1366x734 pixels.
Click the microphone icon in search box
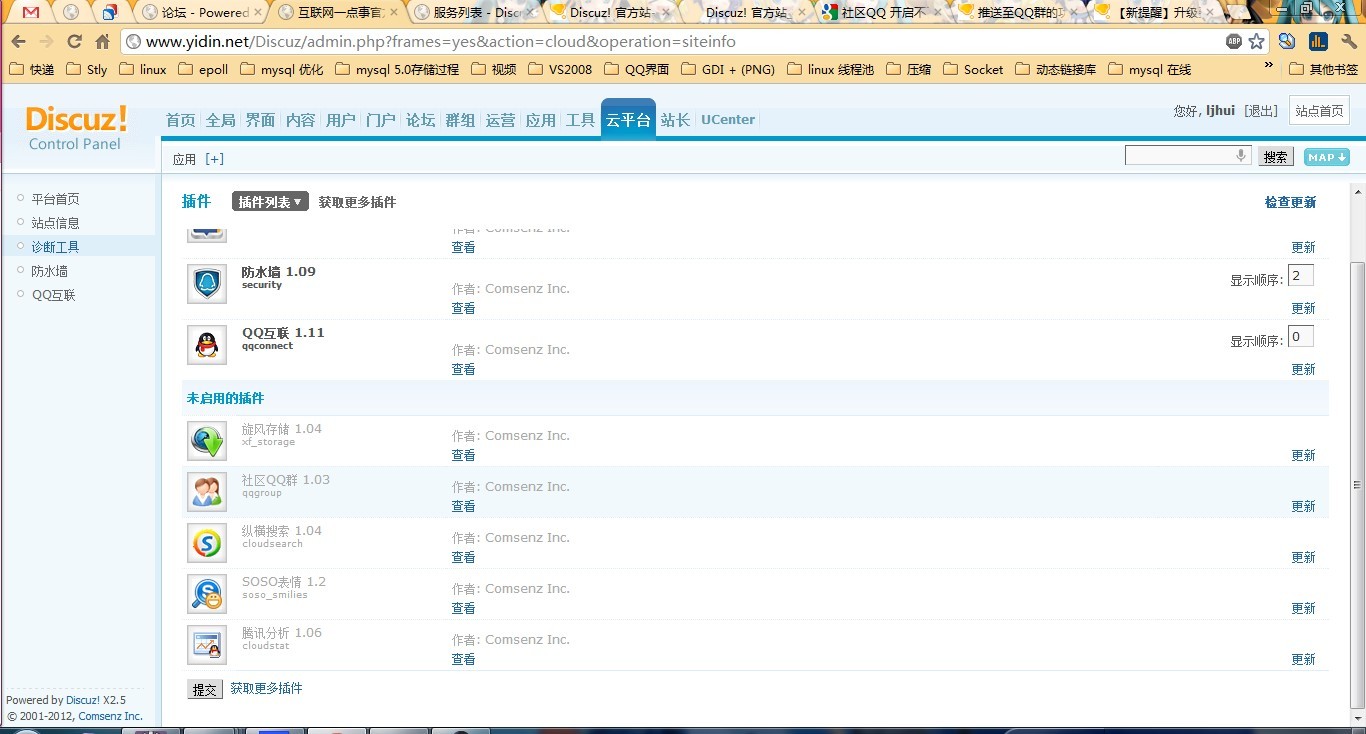pyautogui.click(x=1241, y=155)
